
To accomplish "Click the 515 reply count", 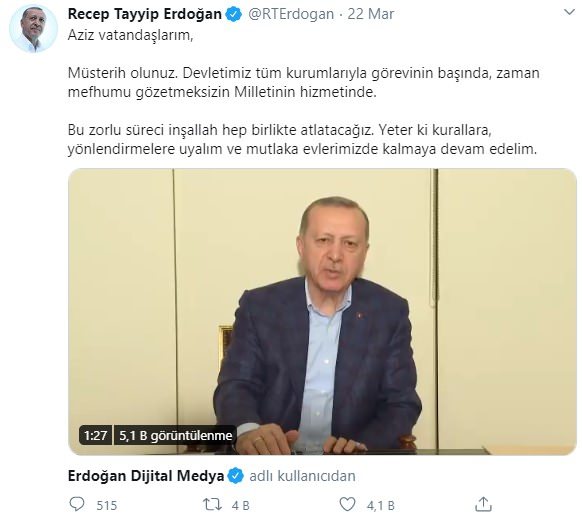I will pyautogui.click(x=107, y=506).
